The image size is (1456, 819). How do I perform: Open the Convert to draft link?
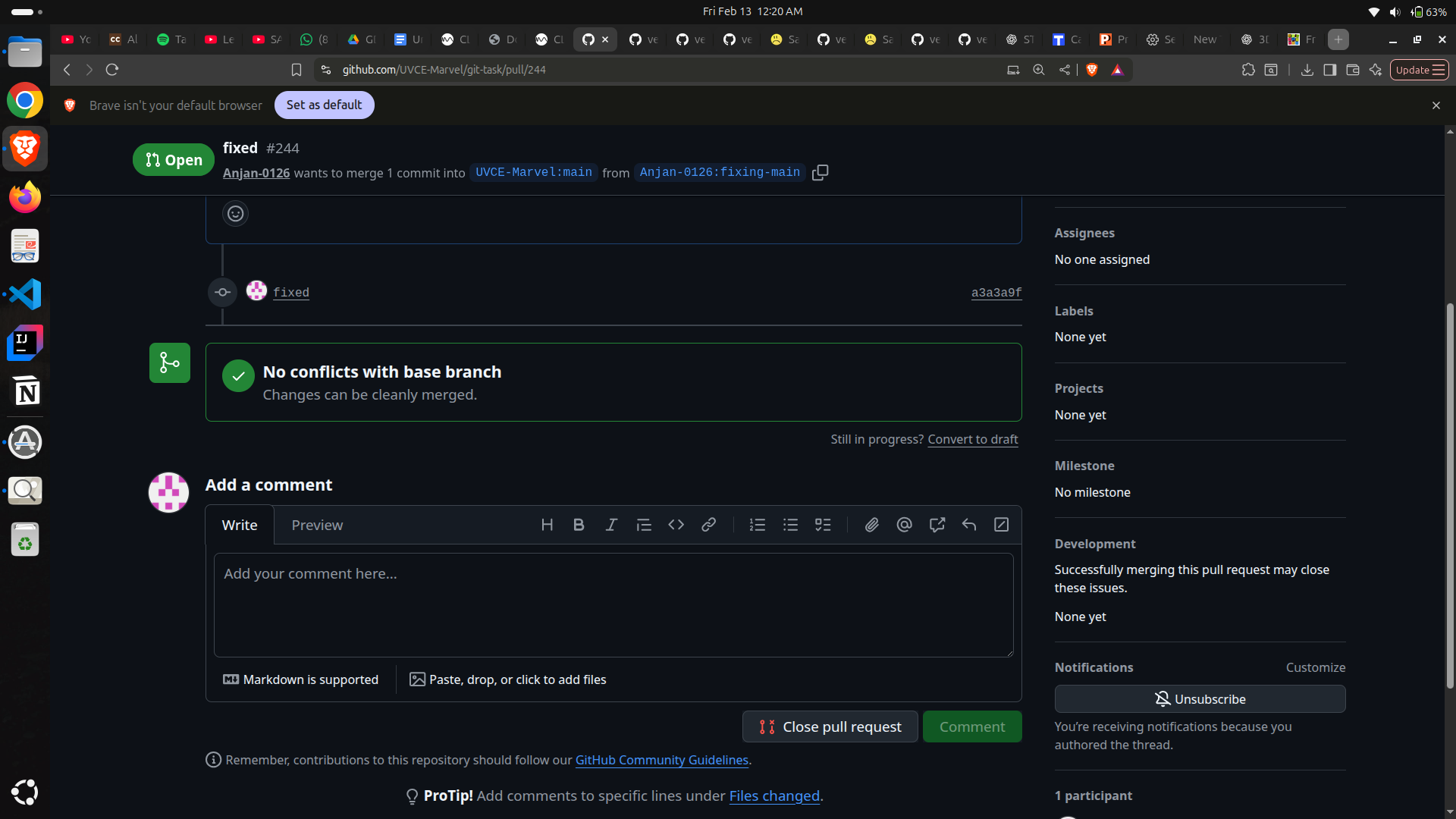(x=972, y=440)
